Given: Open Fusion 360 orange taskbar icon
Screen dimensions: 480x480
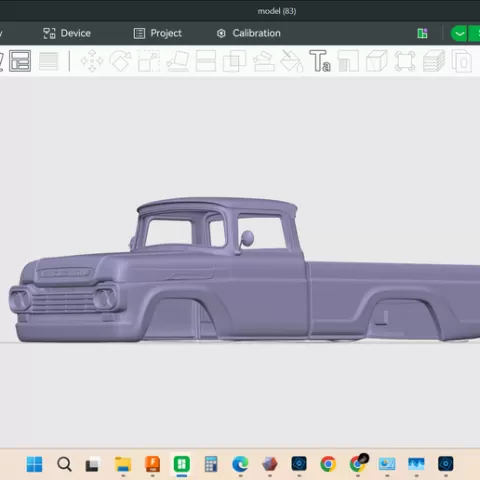Looking at the screenshot, I should tap(153, 464).
